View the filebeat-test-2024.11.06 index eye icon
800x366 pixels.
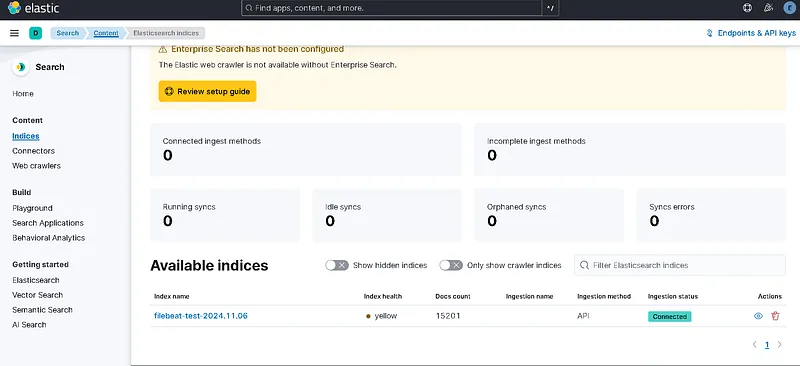(758, 316)
